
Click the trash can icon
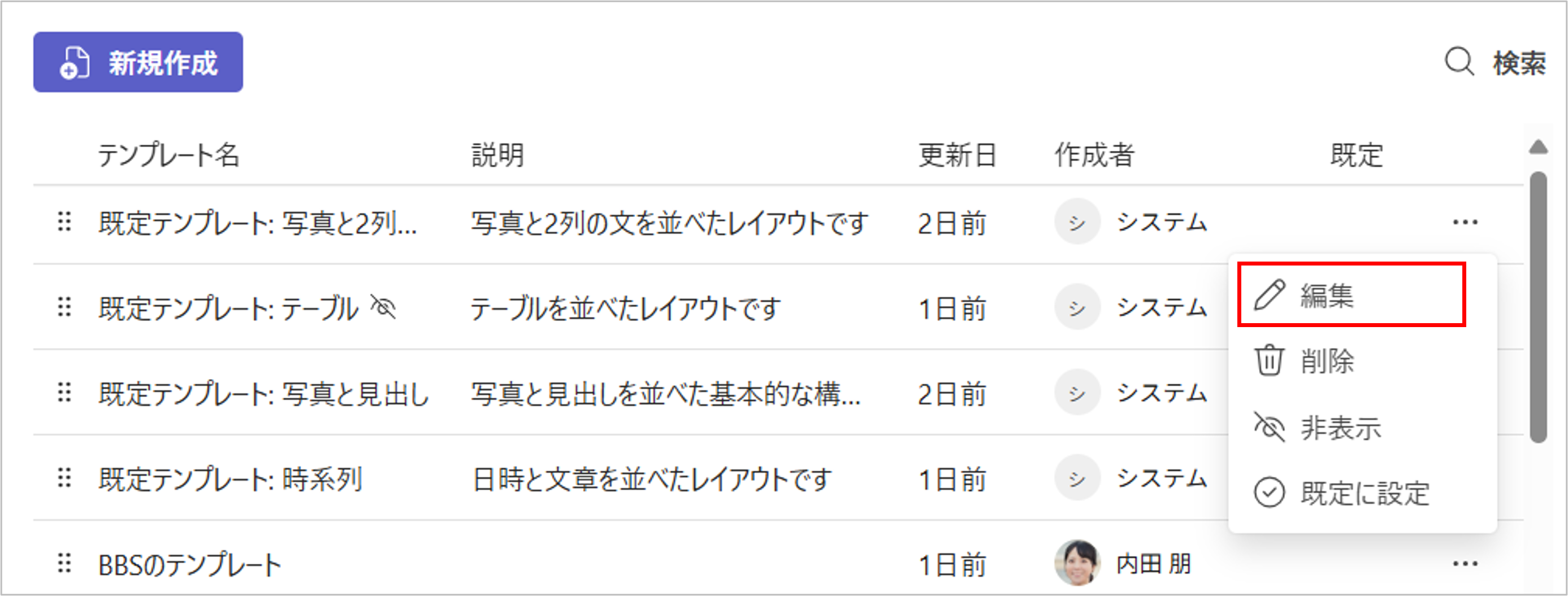[x=1269, y=360]
